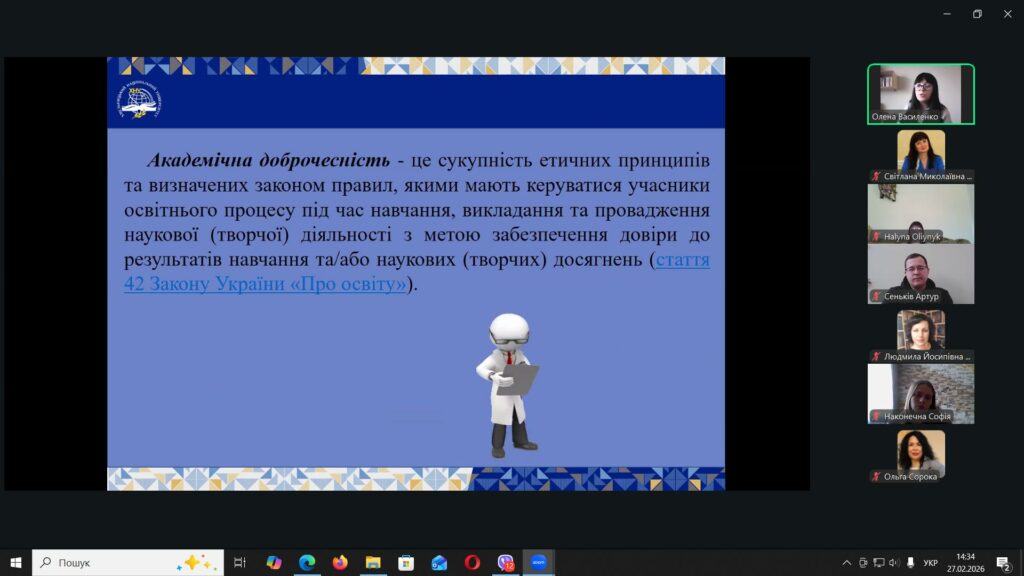The image size is (1024, 576).
Task: Switch the УКР keyboard language
Action: (x=931, y=562)
